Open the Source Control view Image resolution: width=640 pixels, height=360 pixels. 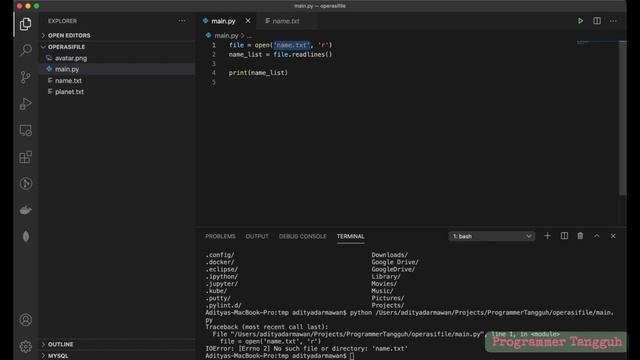point(26,77)
